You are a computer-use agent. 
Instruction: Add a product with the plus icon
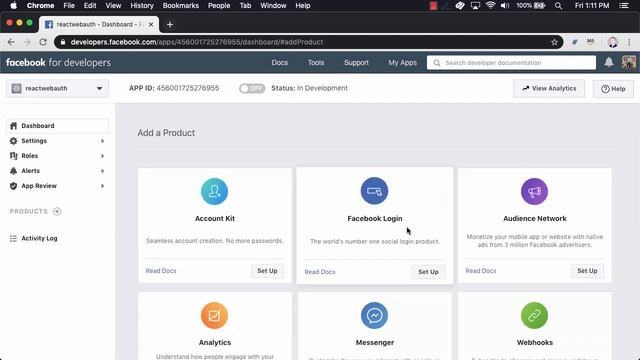tap(57, 211)
